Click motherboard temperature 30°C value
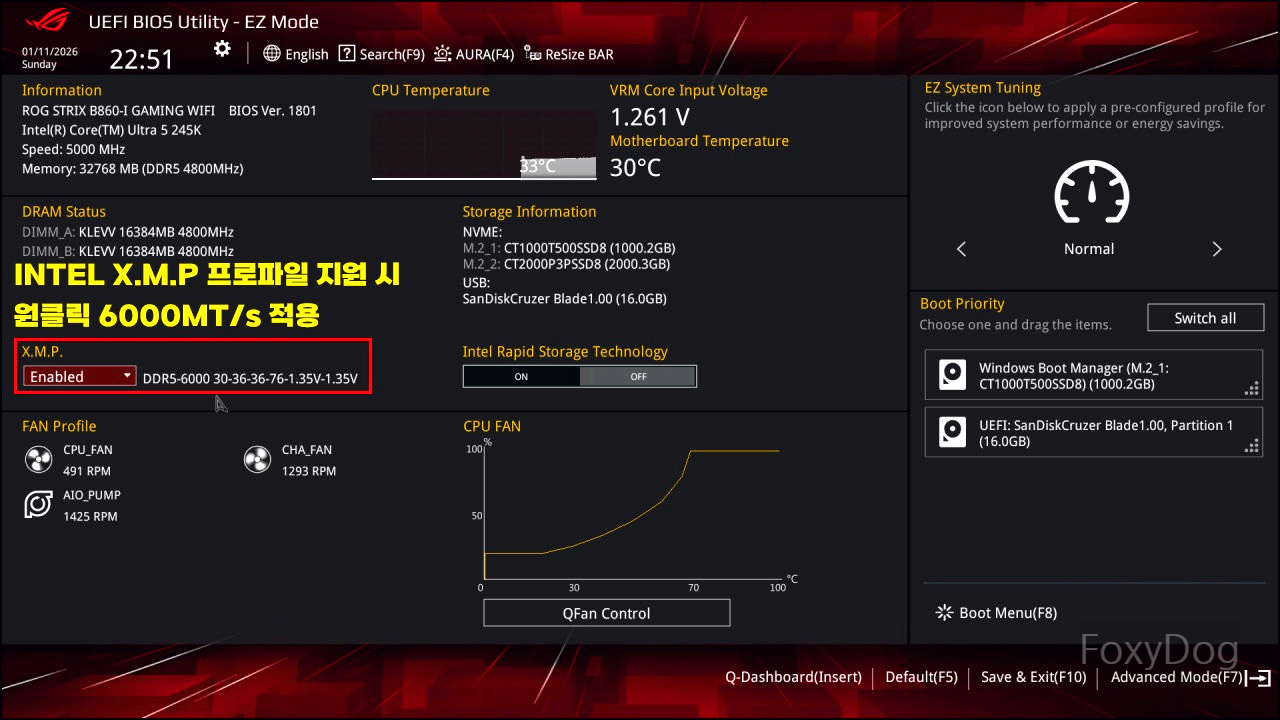 click(636, 168)
